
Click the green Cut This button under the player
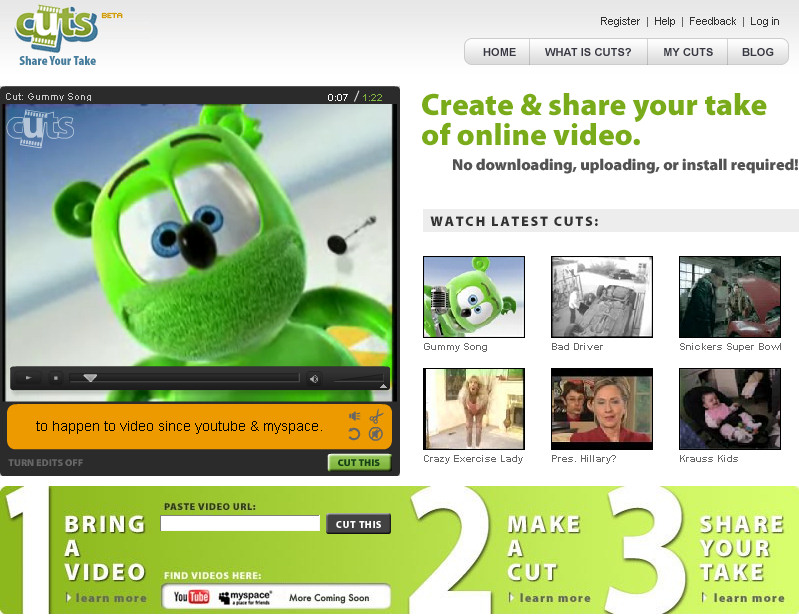point(359,462)
